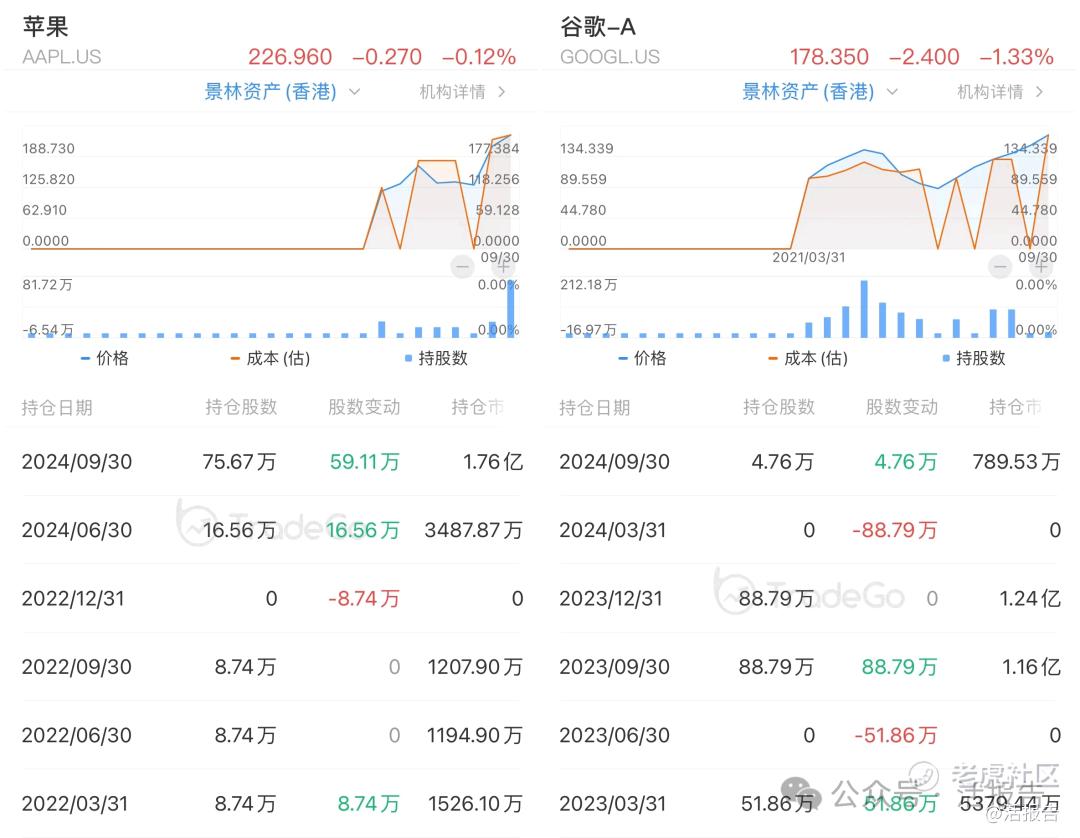
Task: Click latest holdings bar in Apple chart
Action: tap(511, 308)
